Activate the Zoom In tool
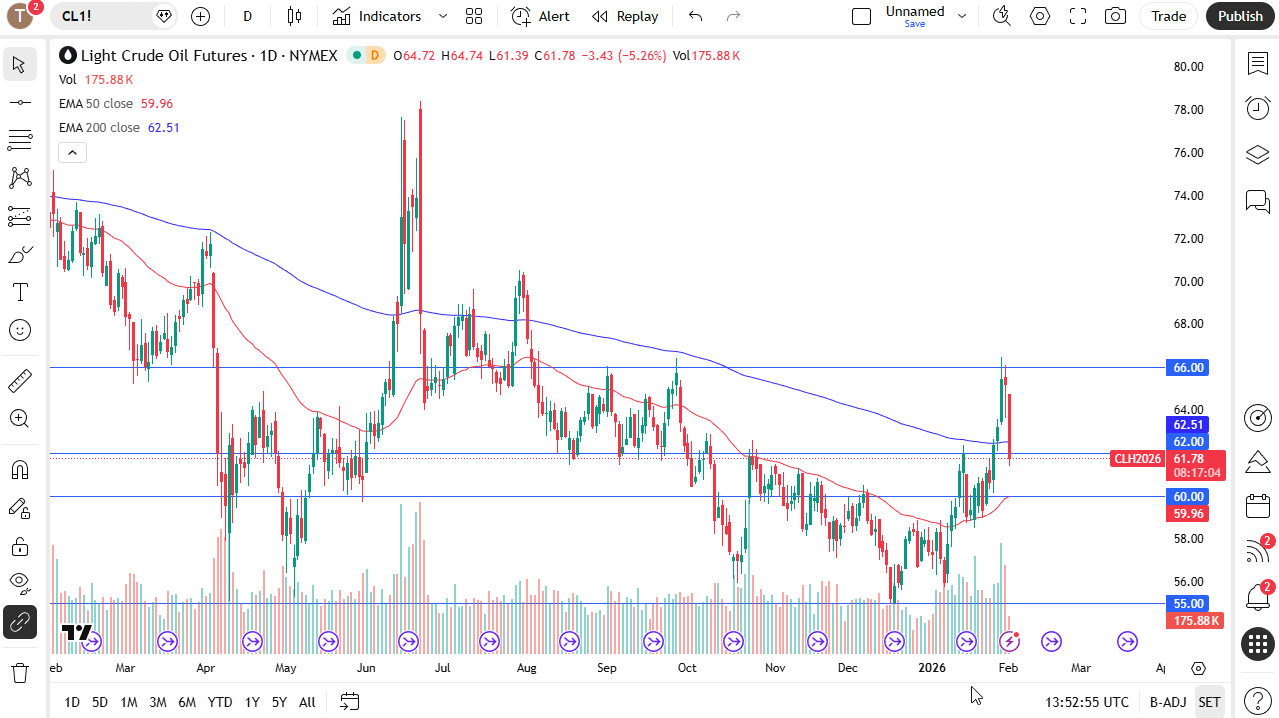 pyautogui.click(x=19, y=418)
